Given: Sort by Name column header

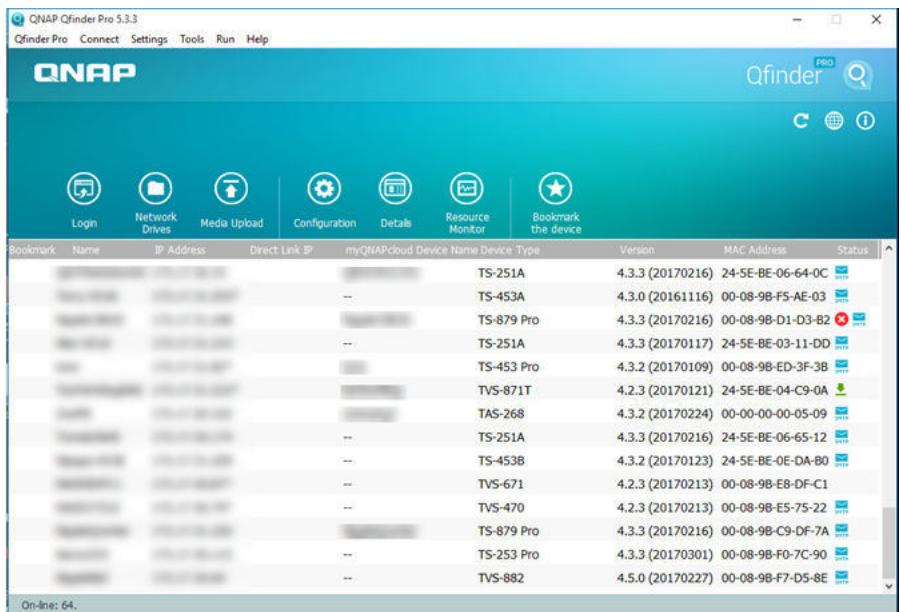Looking at the screenshot, I should click(86, 250).
